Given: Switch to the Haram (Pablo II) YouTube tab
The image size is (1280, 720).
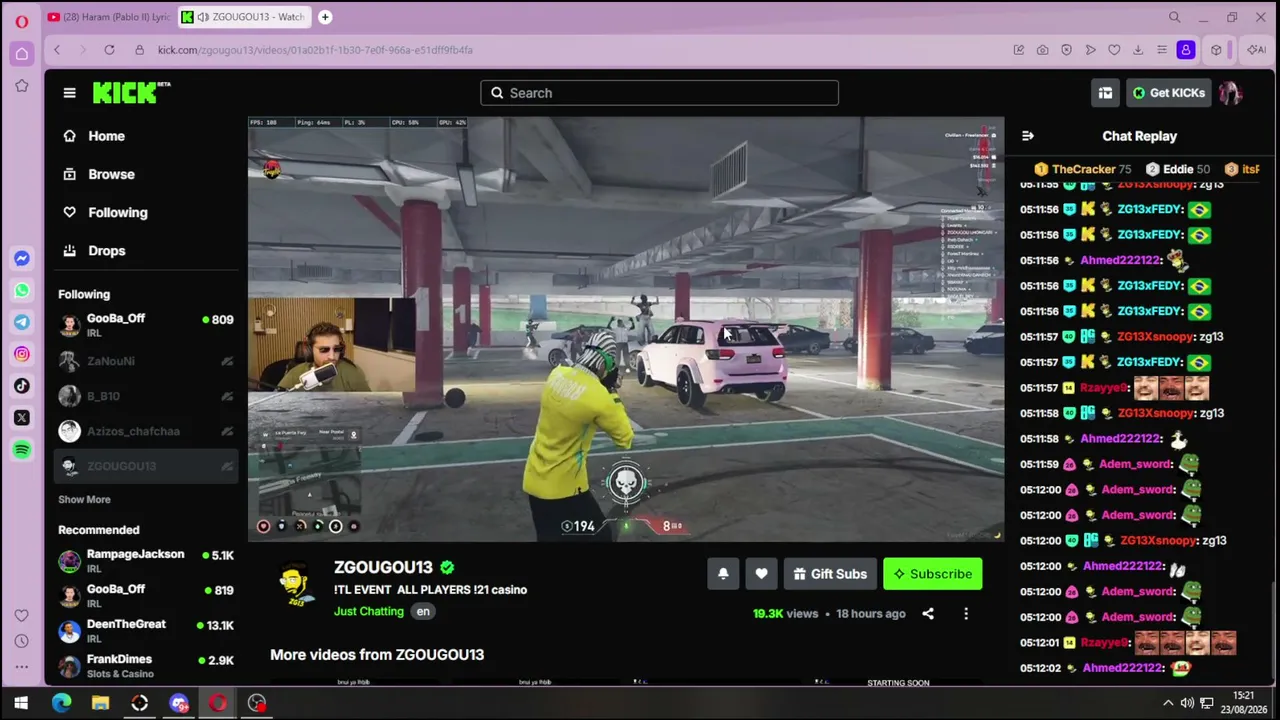Looking at the screenshot, I should pos(108,17).
